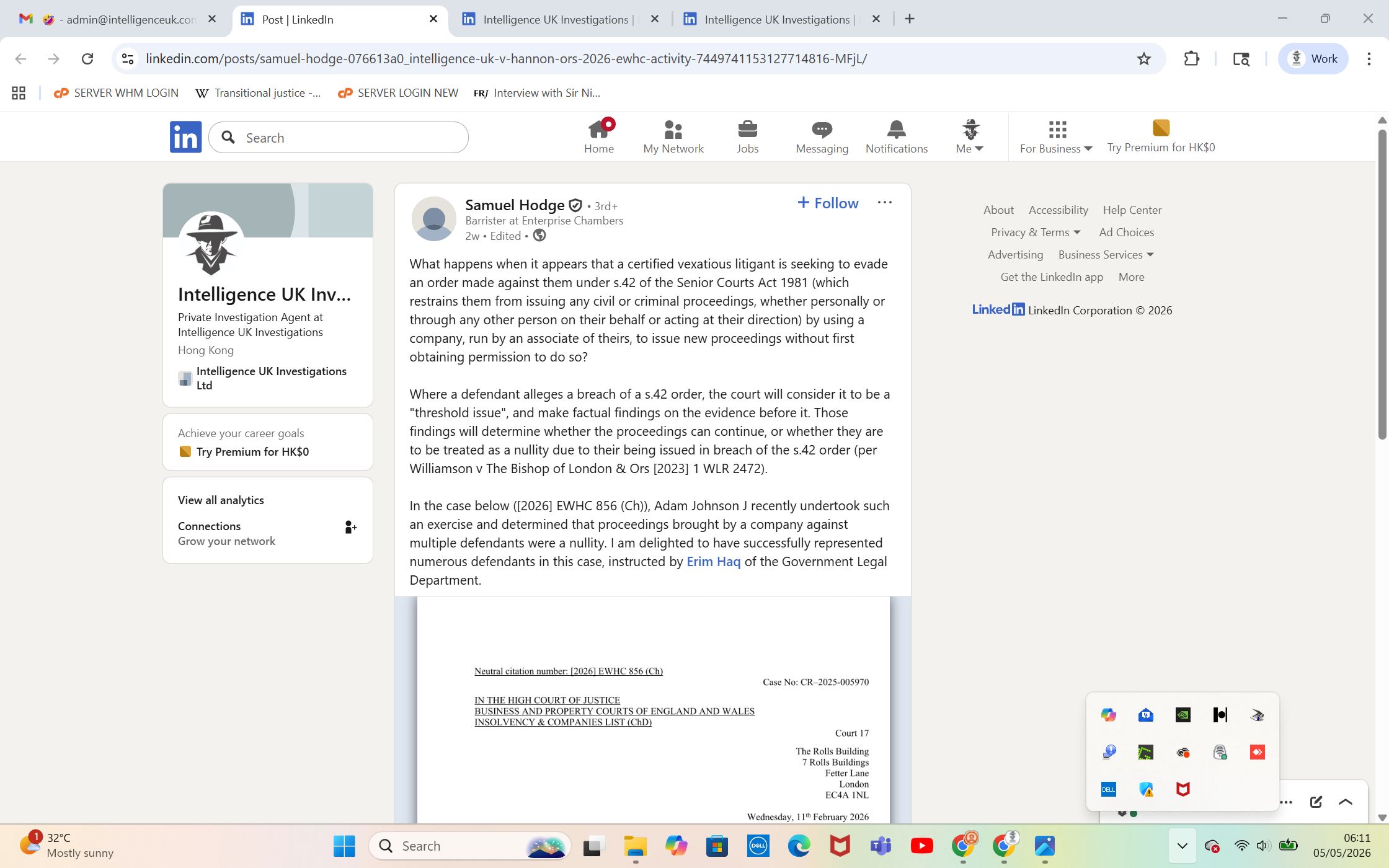Screen dimensions: 1389x868
Task: Open View all analytics
Action: tap(221, 500)
